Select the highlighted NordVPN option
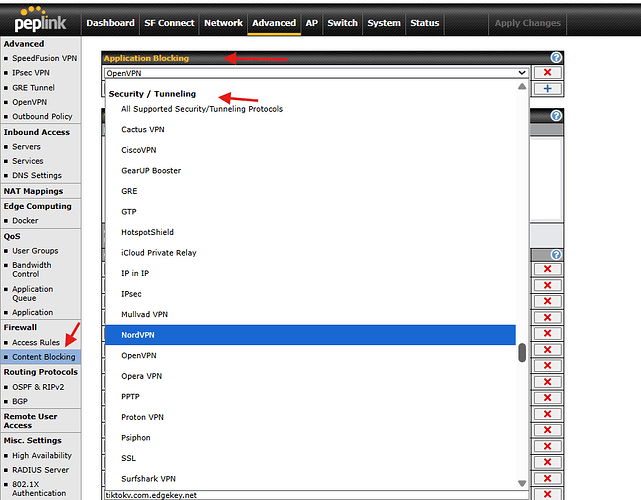This screenshot has height=500, width=641. [310, 335]
